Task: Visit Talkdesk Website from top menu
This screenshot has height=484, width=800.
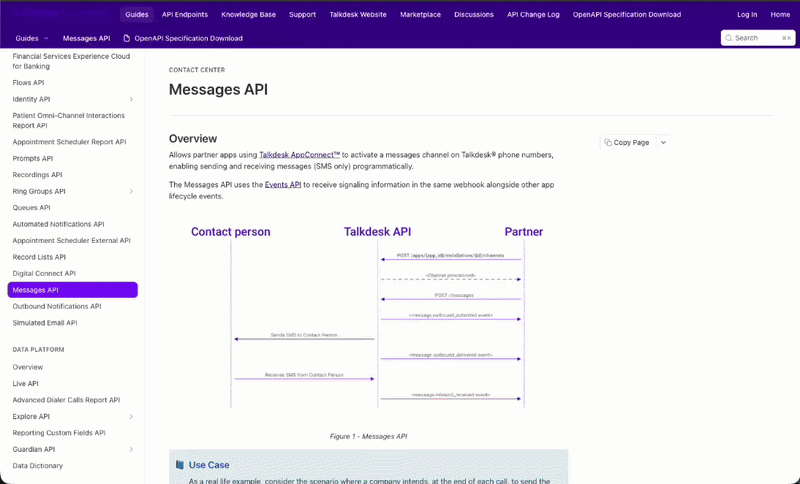Action: (358, 14)
